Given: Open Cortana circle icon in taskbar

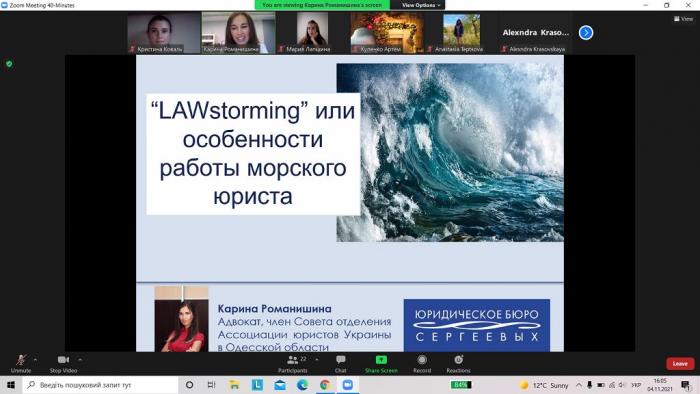Looking at the screenshot, I should 189,385.
